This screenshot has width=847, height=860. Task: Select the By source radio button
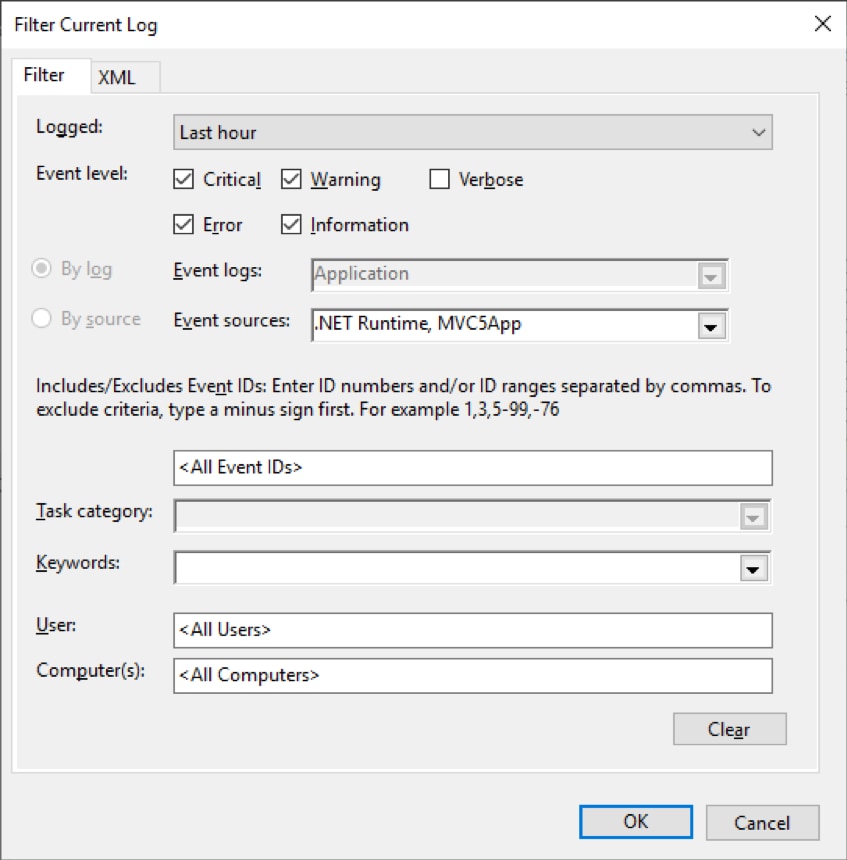click(43, 319)
